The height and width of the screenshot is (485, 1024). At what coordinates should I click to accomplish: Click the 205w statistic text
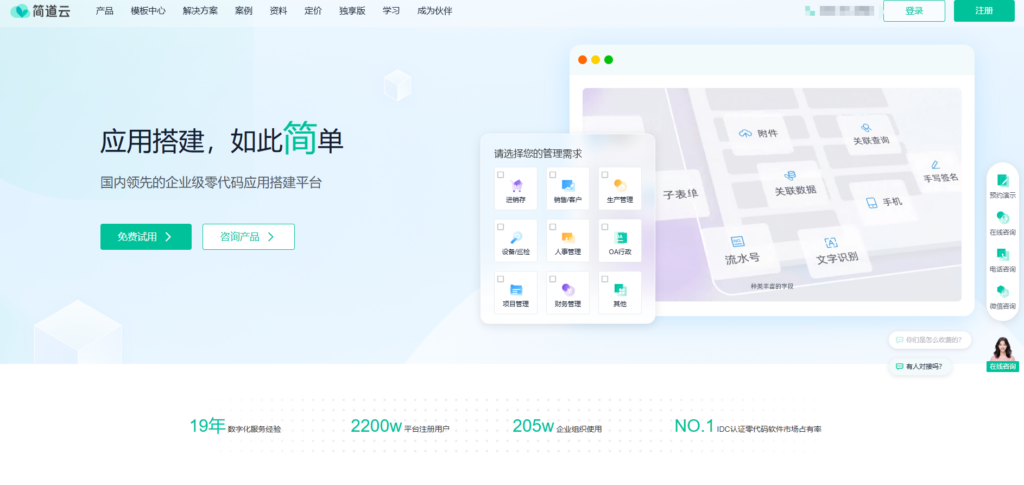tap(533, 426)
